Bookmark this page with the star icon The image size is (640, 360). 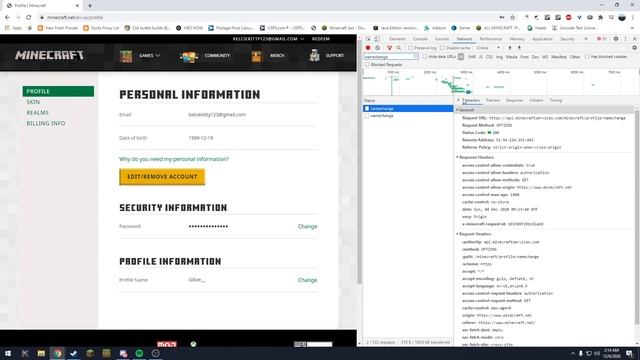[513, 17]
